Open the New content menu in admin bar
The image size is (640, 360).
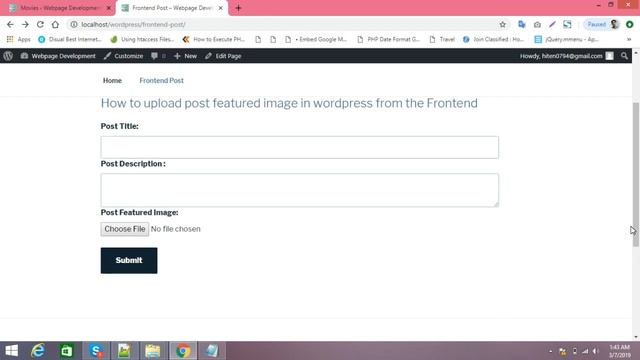pos(185,56)
